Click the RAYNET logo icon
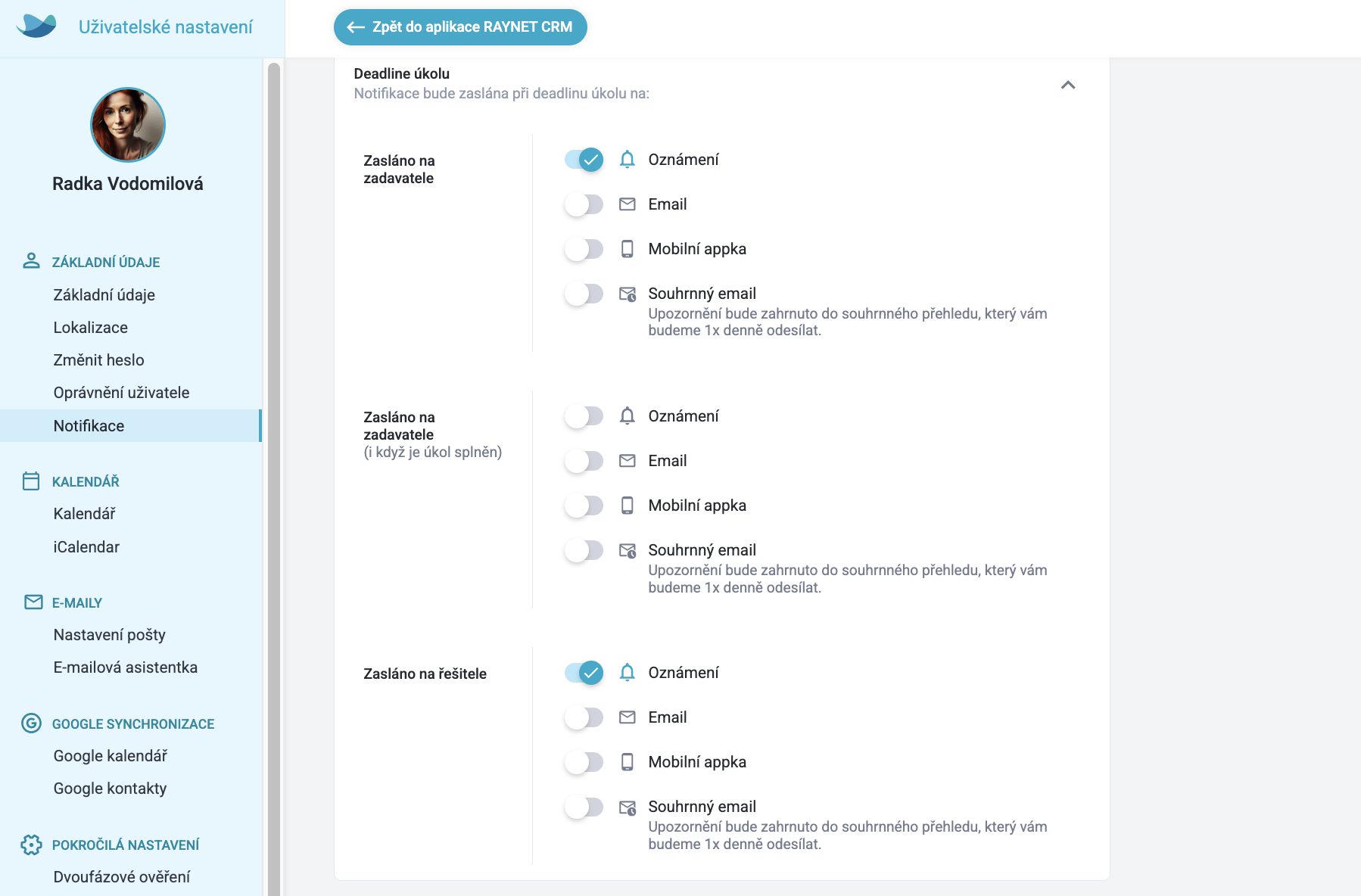 click(x=36, y=26)
